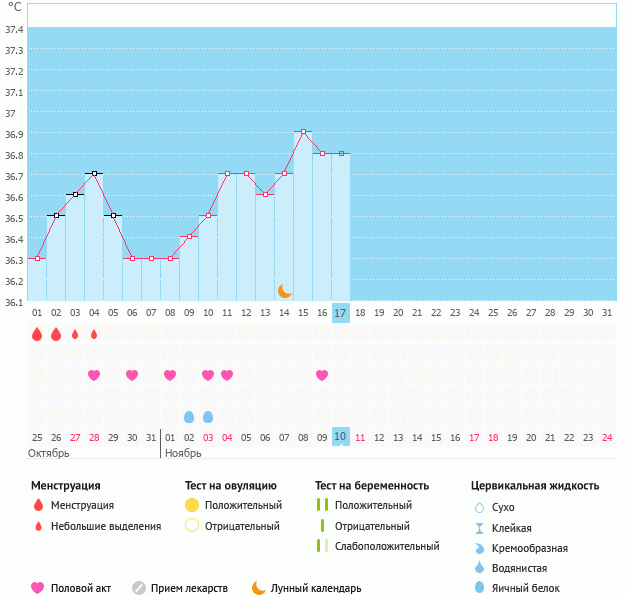Click the pink heart beside 'Половой акт'
Screen dimensions: 626x595
(x=38, y=588)
